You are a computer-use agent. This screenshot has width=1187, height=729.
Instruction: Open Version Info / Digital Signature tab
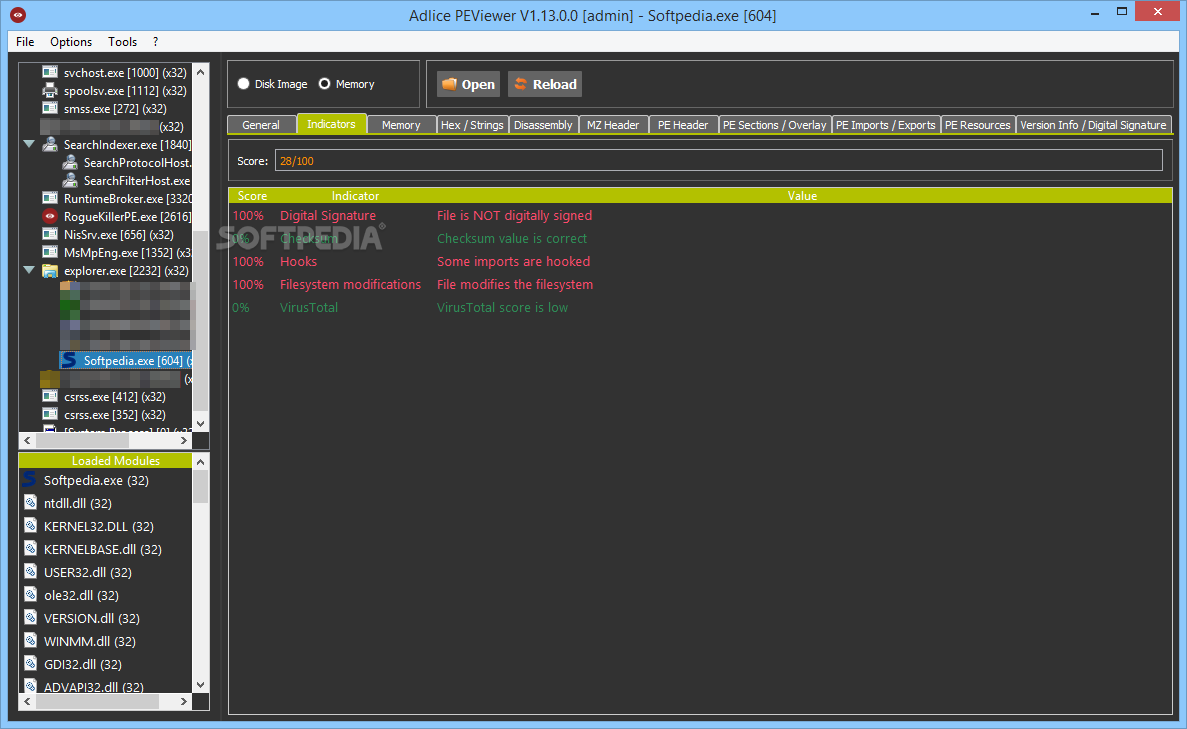[x=1093, y=125]
